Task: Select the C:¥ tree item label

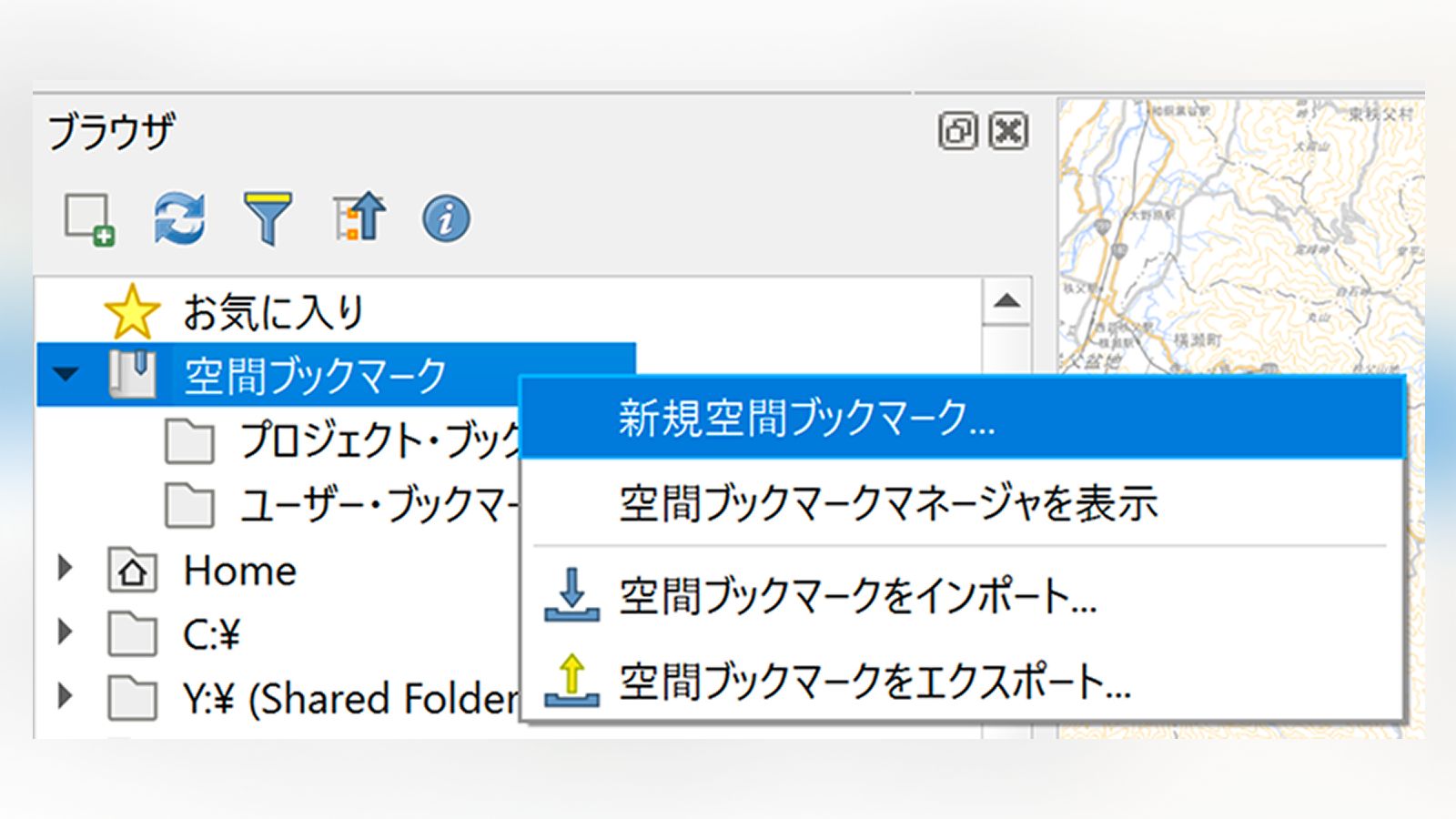Action: pyautogui.click(x=211, y=634)
